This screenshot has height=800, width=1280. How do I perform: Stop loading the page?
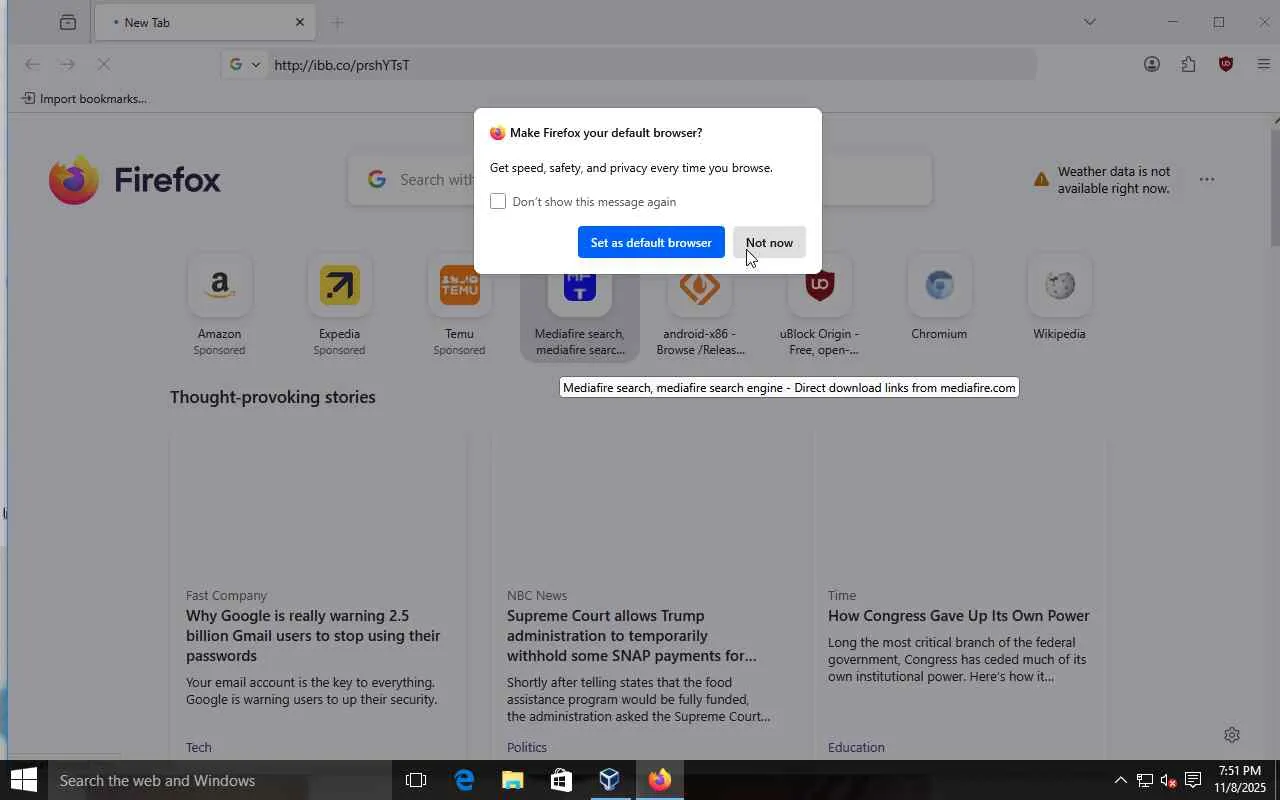click(x=104, y=65)
